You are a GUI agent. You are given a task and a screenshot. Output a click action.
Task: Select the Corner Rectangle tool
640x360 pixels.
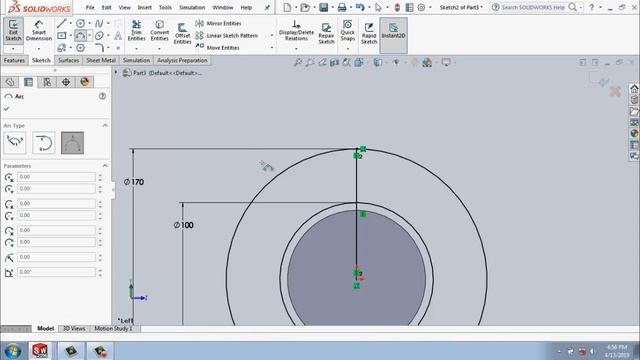(62, 36)
